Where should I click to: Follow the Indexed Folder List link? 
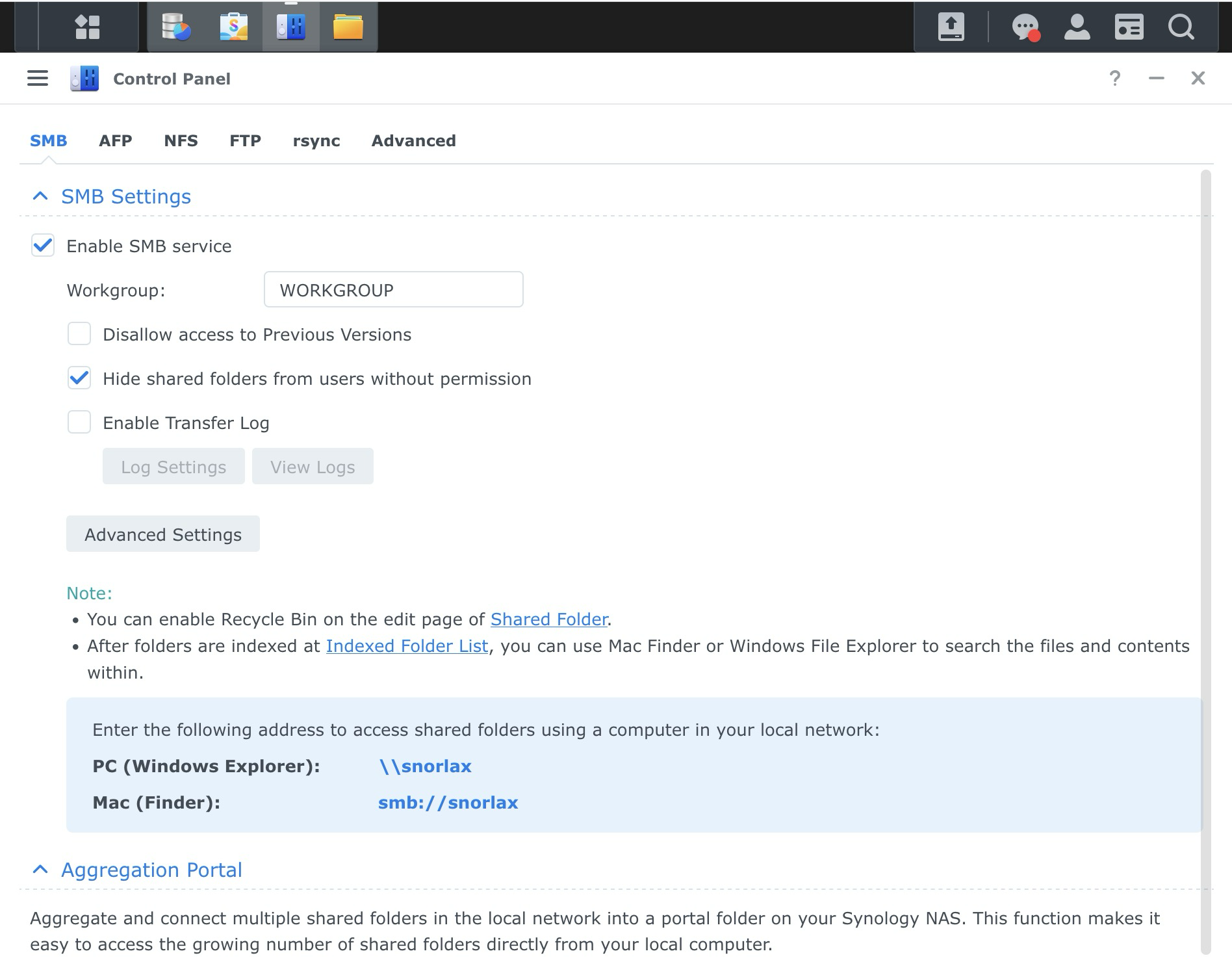coord(407,646)
